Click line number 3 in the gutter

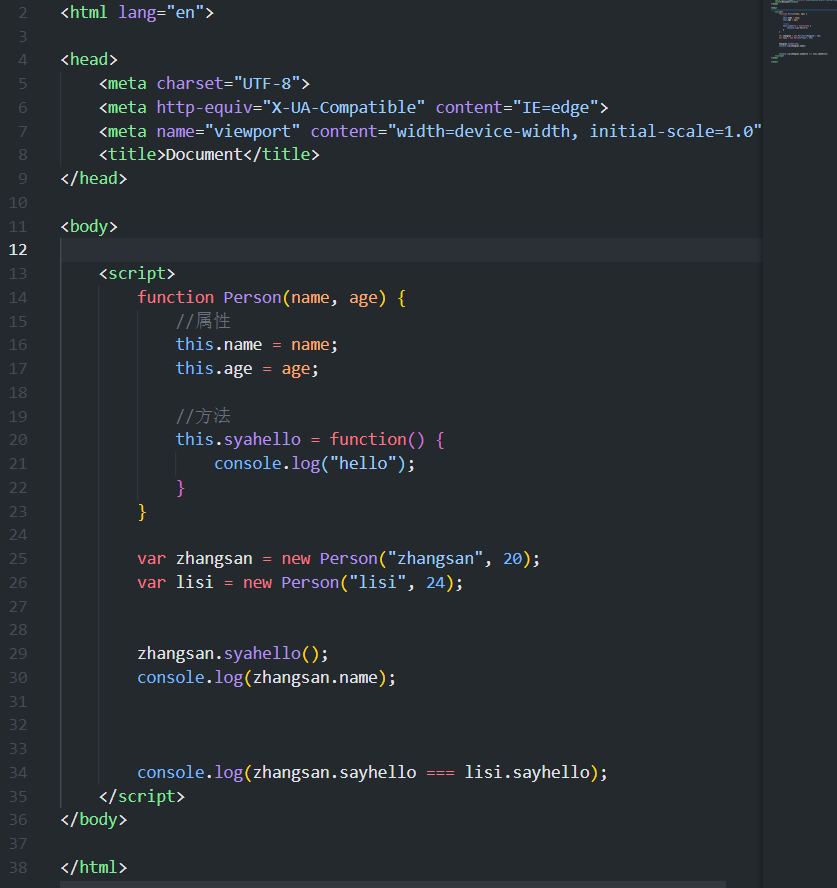click(x=23, y=36)
